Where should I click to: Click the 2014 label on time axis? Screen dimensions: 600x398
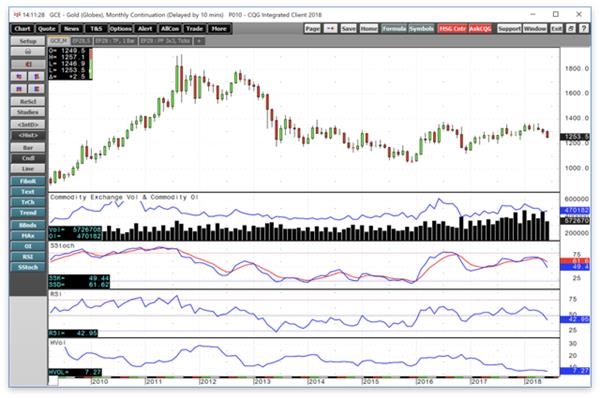coord(316,382)
